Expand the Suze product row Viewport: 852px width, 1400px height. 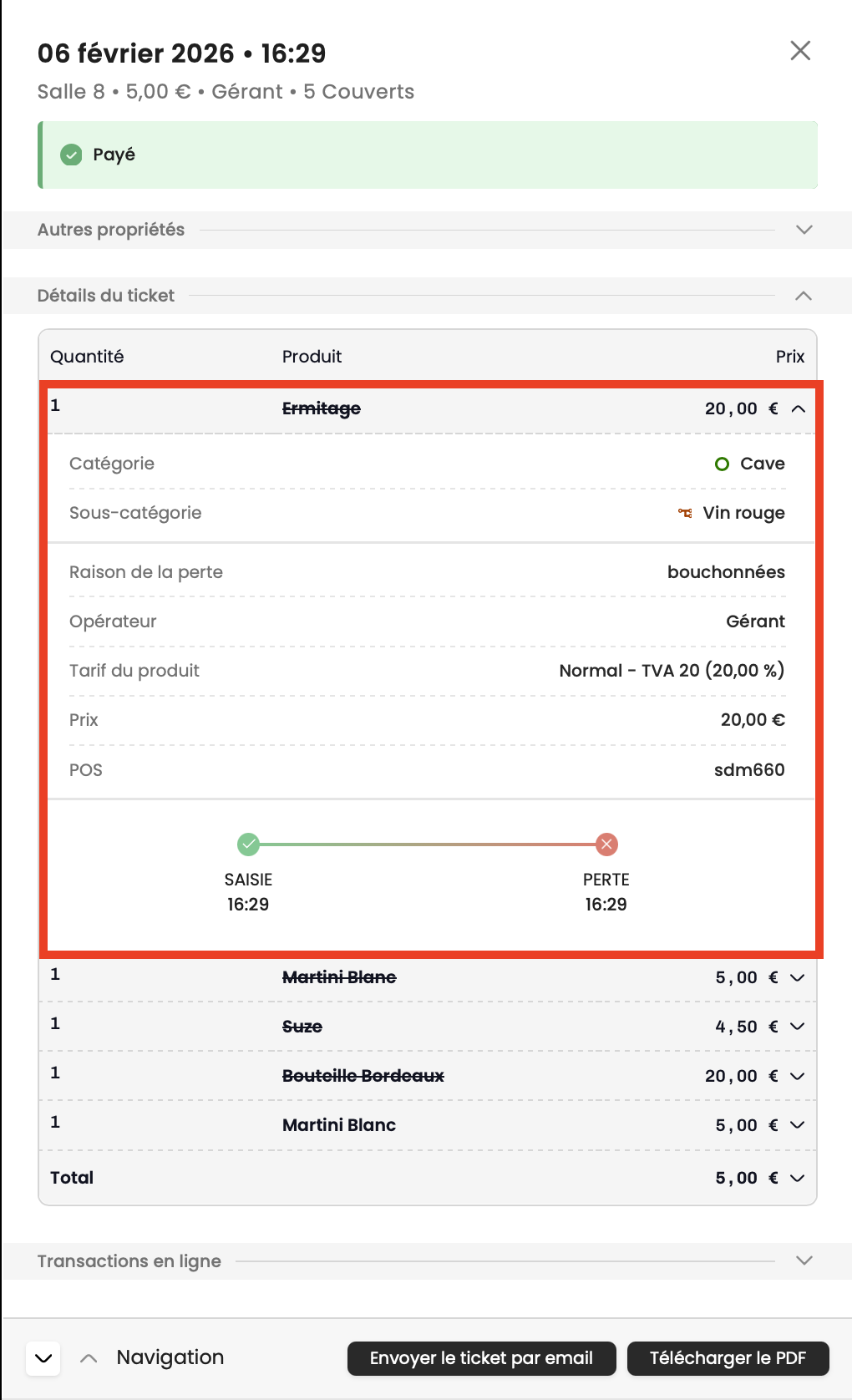[x=798, y=1027]
